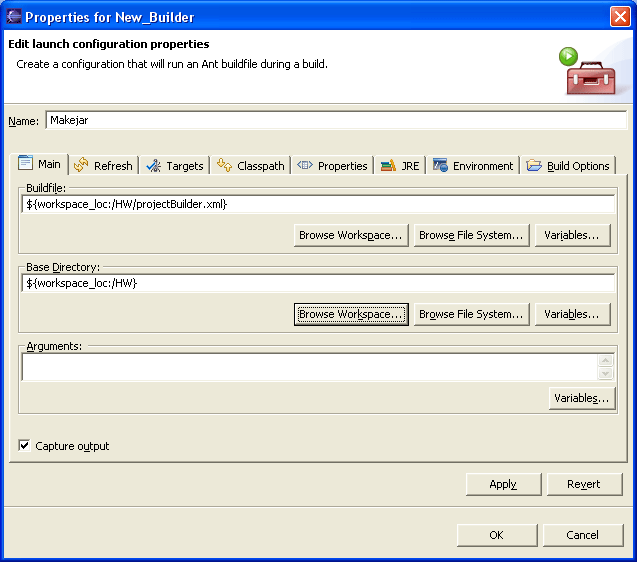
Task: Click Browse Workspace under Base Directory
Action: pos(351,314)
